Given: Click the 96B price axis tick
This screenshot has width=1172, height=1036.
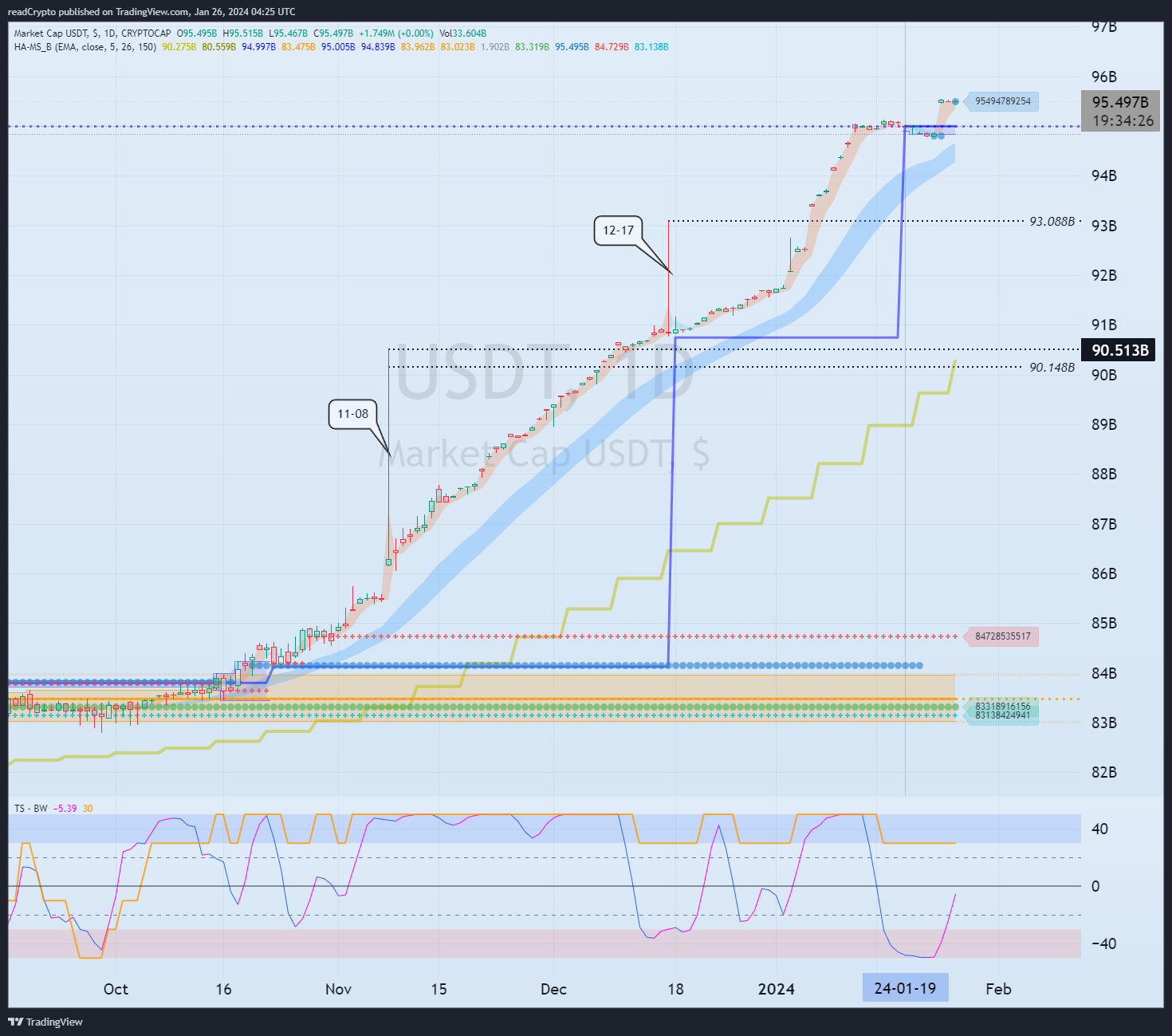Looking at the screenshot, I should pyautogui.click(x=1104, y=77).
